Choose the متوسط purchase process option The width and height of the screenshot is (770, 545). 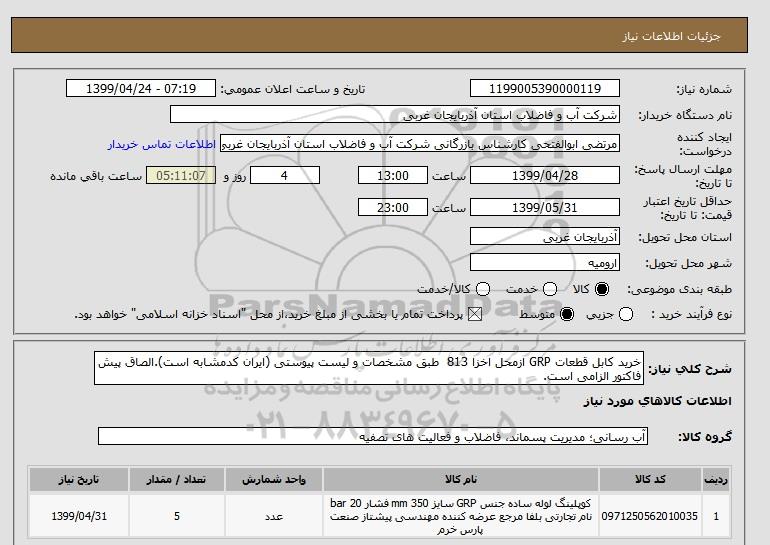pyautogui.click(x=567, y=314)
